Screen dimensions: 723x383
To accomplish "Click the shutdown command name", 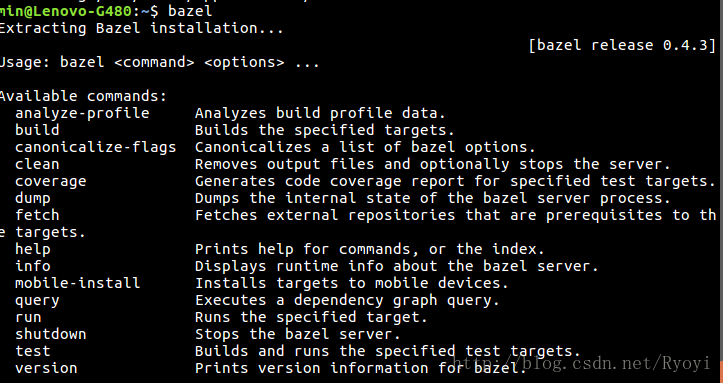I will click(x=50, y=334).
